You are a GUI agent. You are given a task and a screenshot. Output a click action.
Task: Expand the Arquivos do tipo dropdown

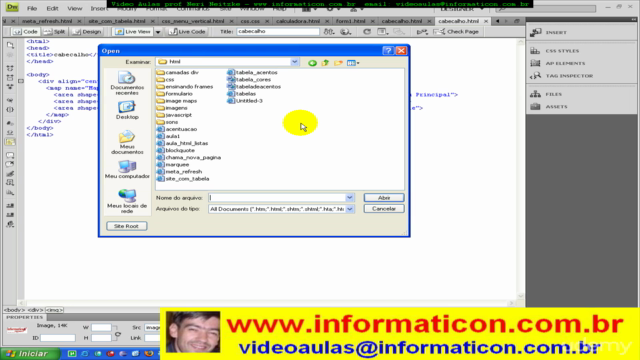tap(349, 209)
